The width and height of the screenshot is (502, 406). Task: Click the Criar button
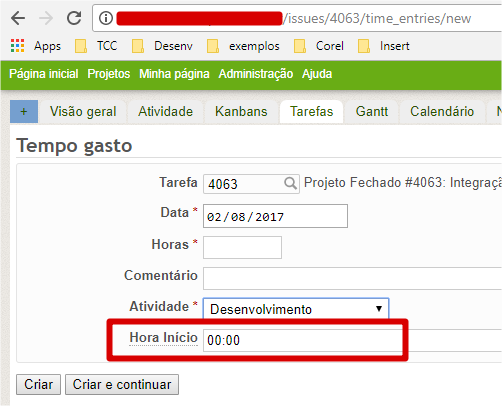tap(38, 384)
